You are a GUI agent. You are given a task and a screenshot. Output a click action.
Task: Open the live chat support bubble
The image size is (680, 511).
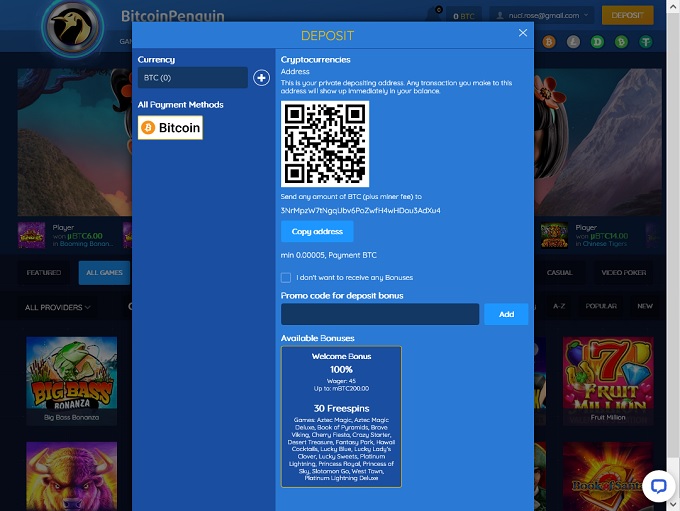click(657, 486)
